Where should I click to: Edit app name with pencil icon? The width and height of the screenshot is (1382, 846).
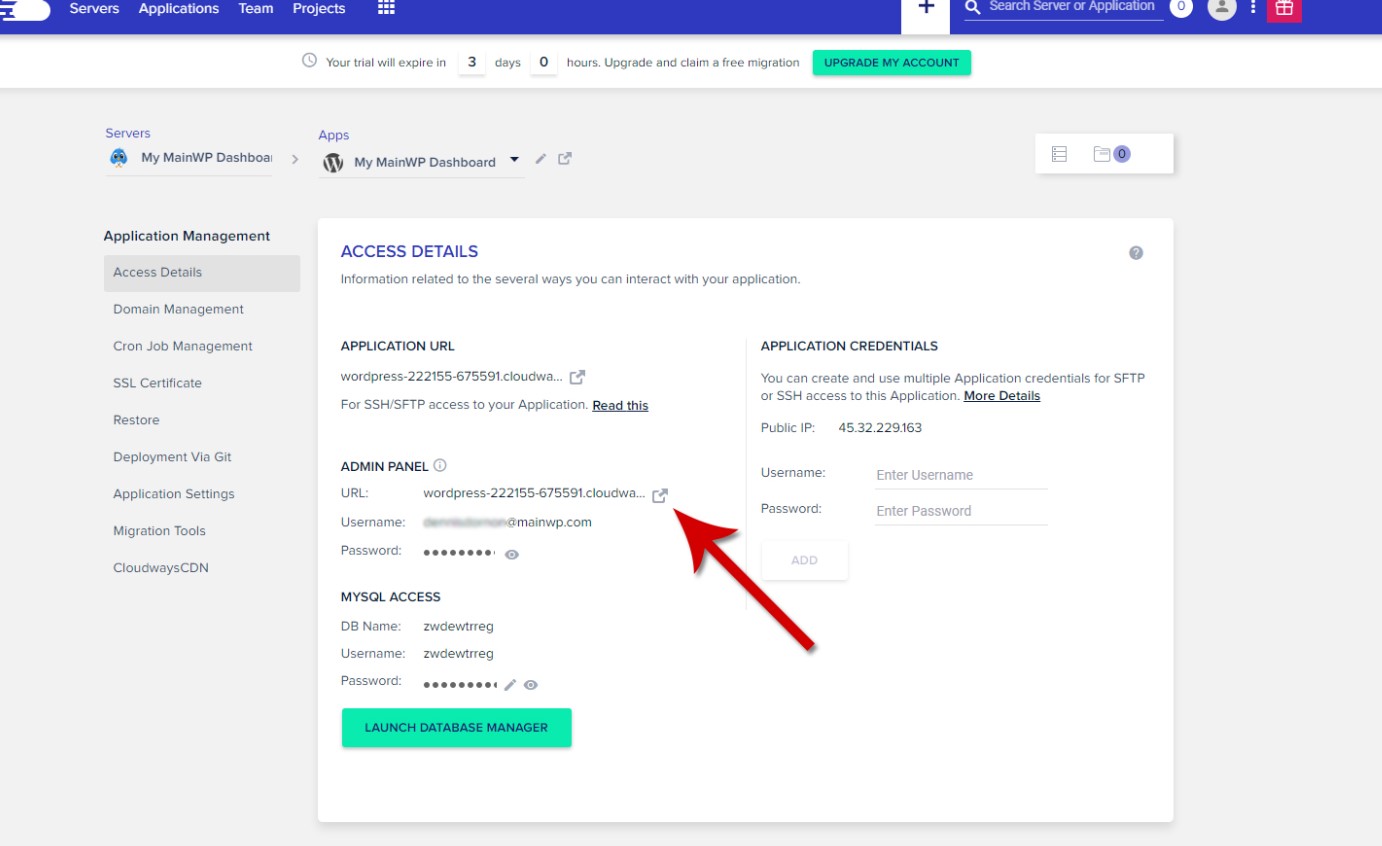click(541, 158)
